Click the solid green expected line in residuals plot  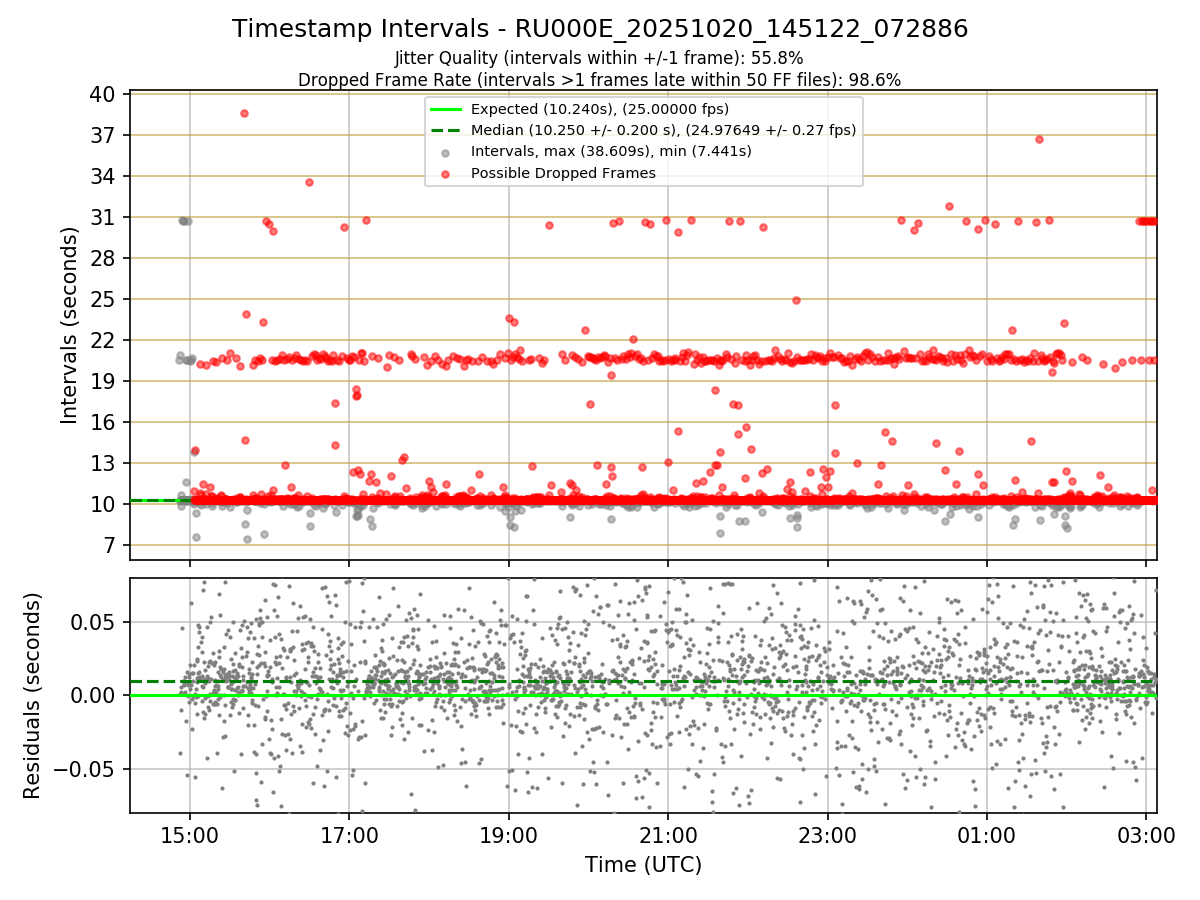[643, 695]
